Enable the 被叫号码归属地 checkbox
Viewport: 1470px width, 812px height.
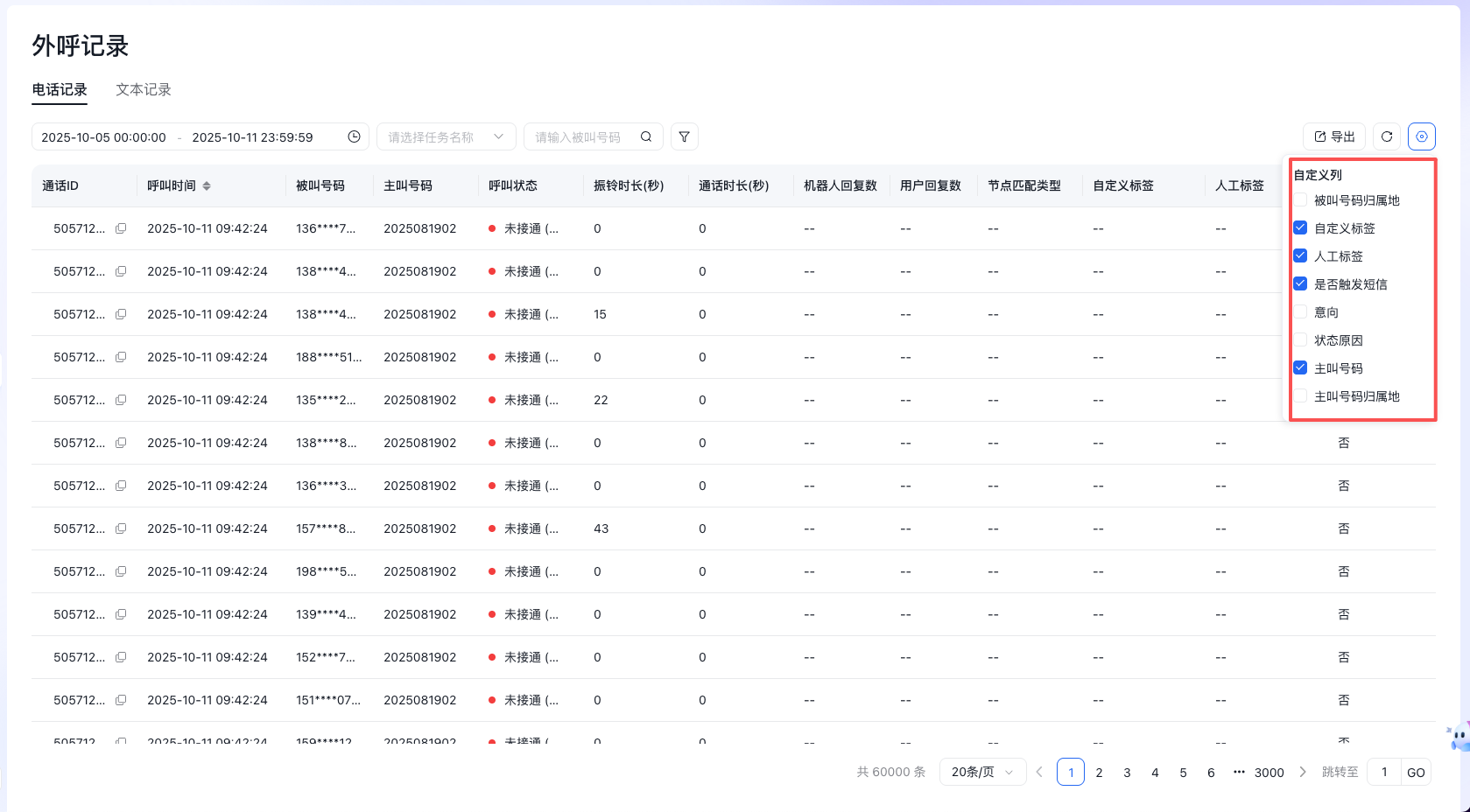click(x=1301, y=200)
